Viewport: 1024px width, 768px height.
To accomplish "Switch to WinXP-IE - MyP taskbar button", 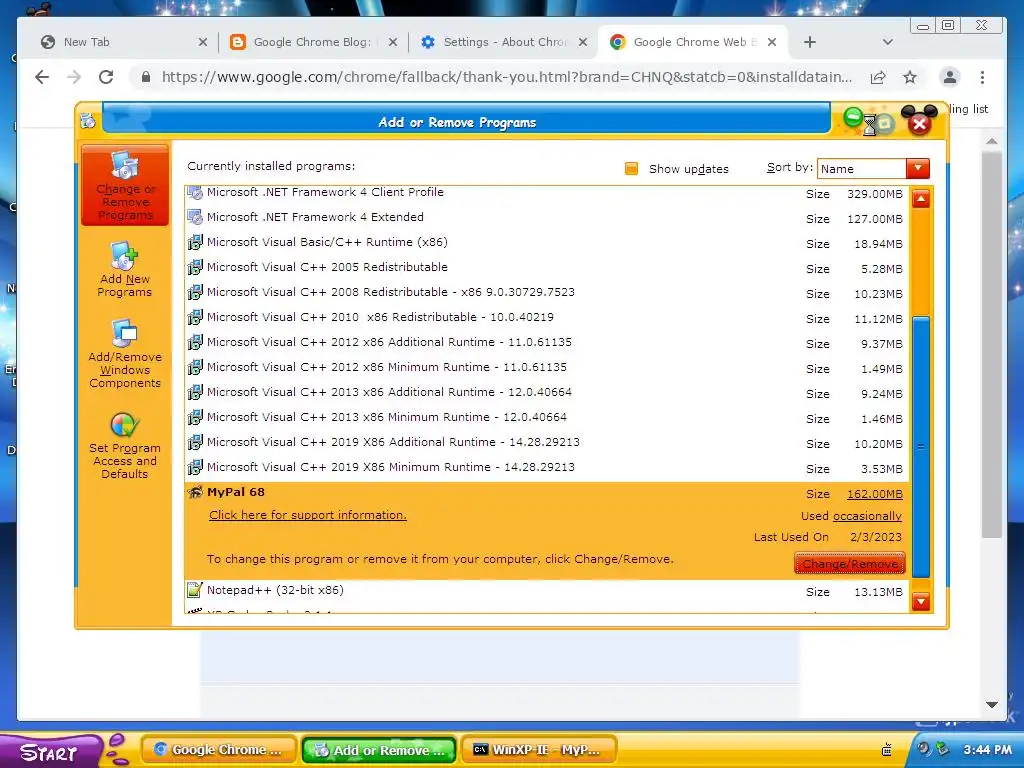I will click(539, 750).
